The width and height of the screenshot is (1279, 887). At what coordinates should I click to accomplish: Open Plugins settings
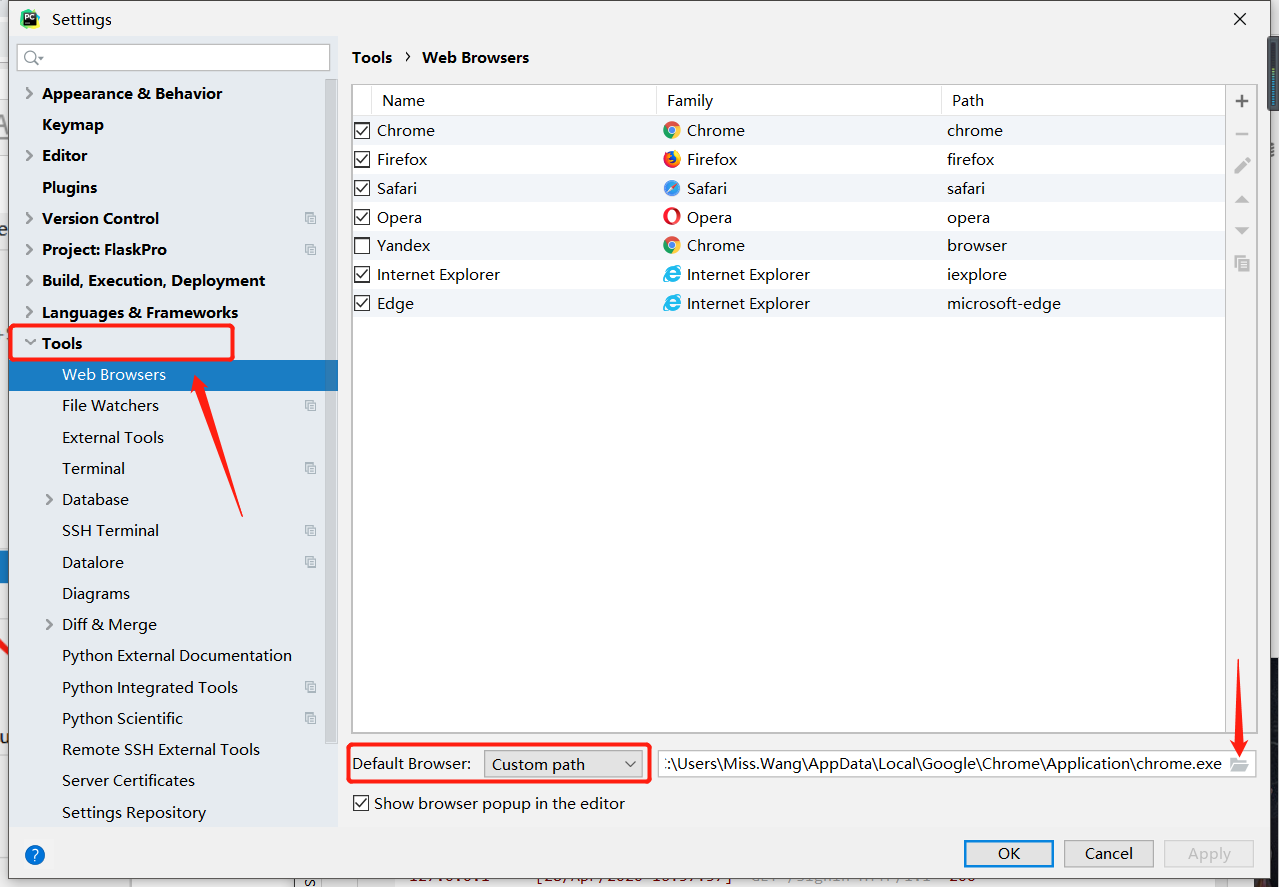pos(69,187)
